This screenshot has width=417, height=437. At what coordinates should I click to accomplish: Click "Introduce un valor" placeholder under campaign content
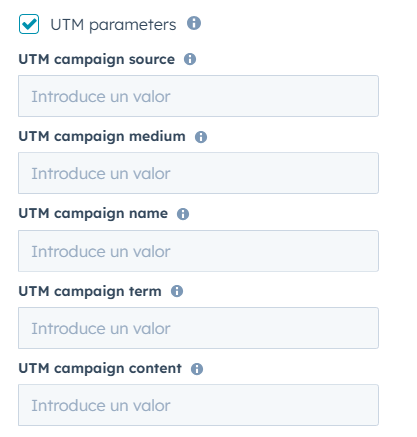101,406
